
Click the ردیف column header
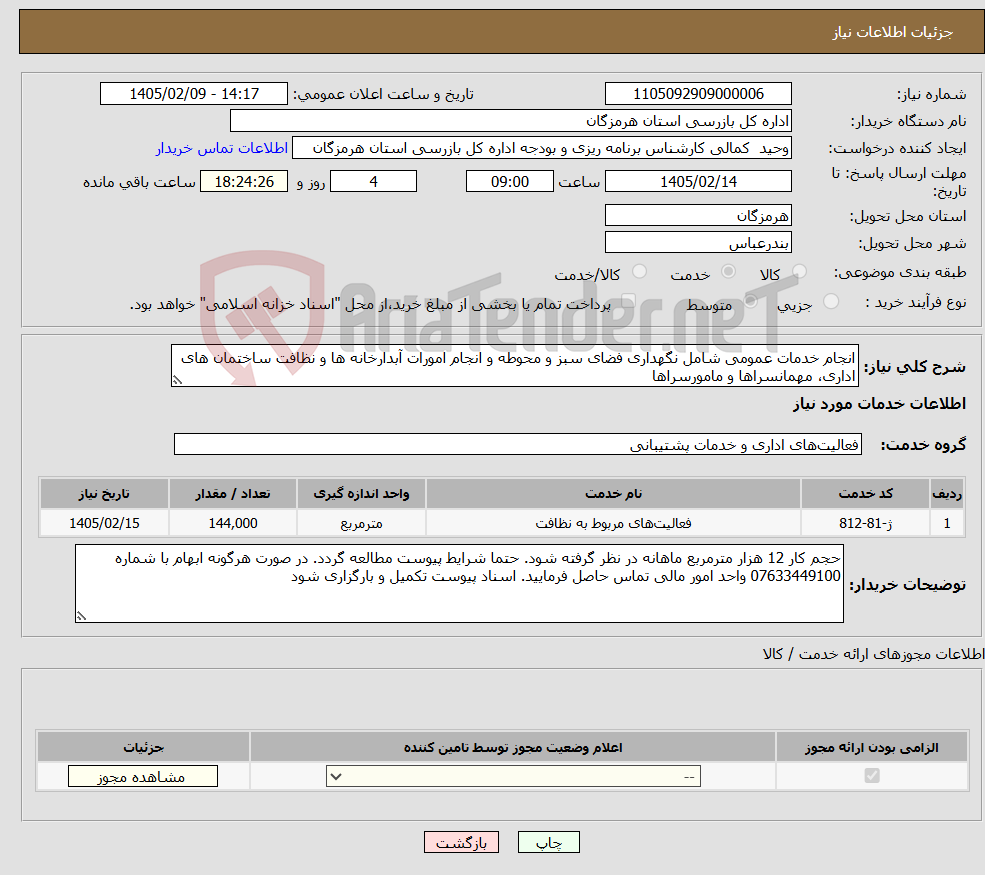(947, 494)
